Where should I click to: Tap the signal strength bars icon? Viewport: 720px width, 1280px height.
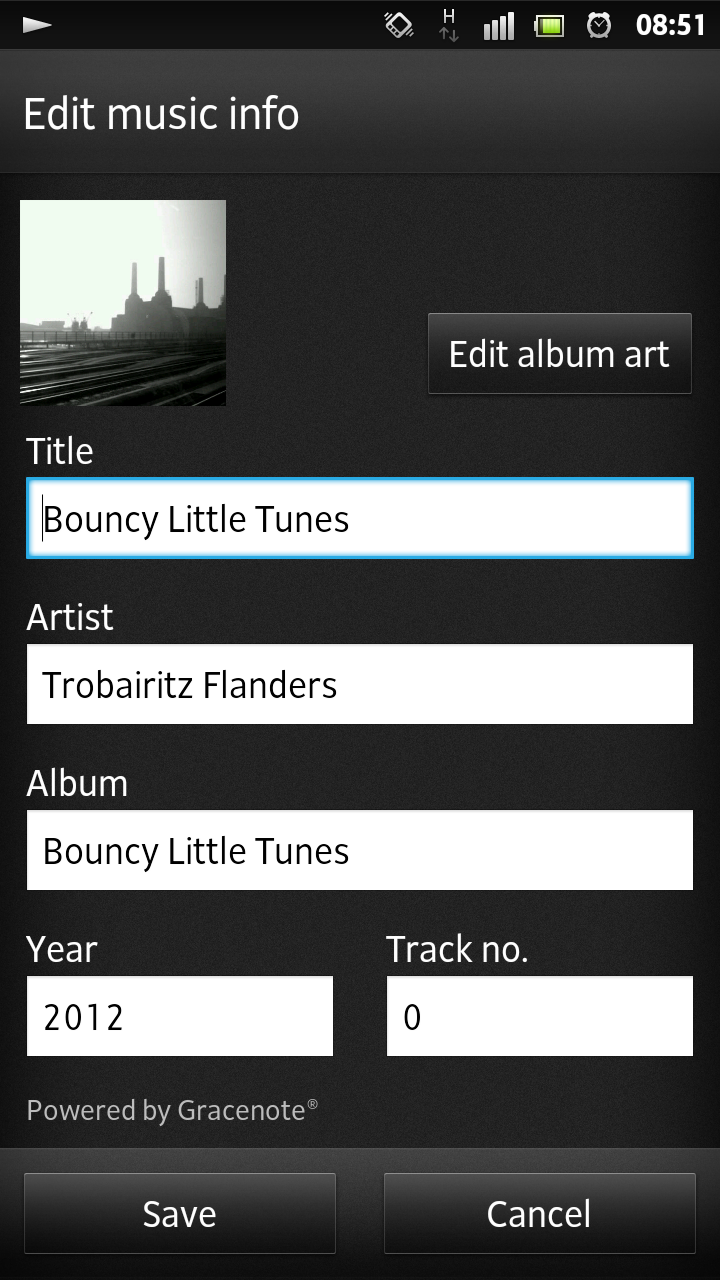tap(498, 25)
